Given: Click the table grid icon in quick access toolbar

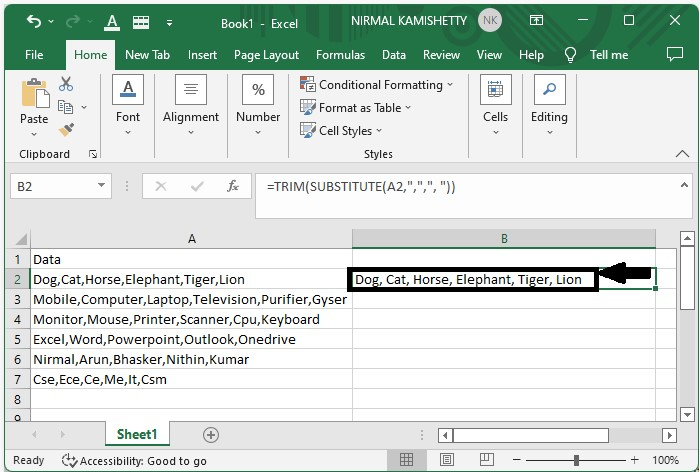Looking at the screenshot, I should point(141,22).
